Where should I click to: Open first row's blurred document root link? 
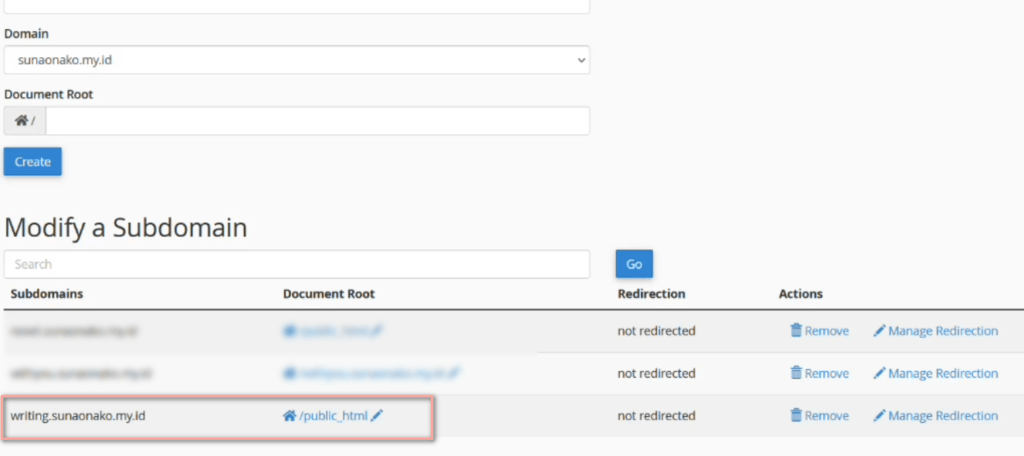click(327, 331)
